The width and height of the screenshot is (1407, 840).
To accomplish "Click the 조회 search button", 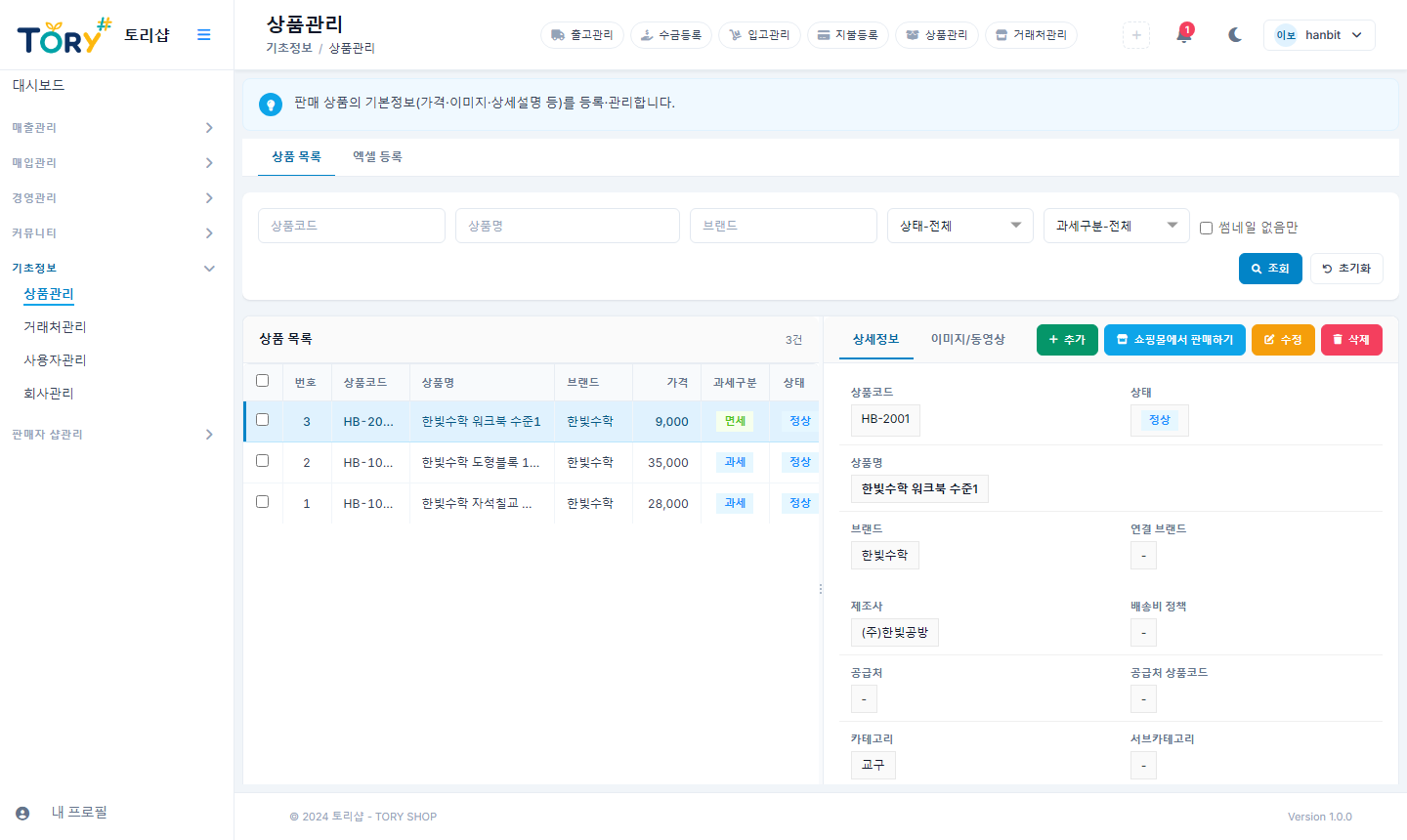I will (x=1270, y=269).
